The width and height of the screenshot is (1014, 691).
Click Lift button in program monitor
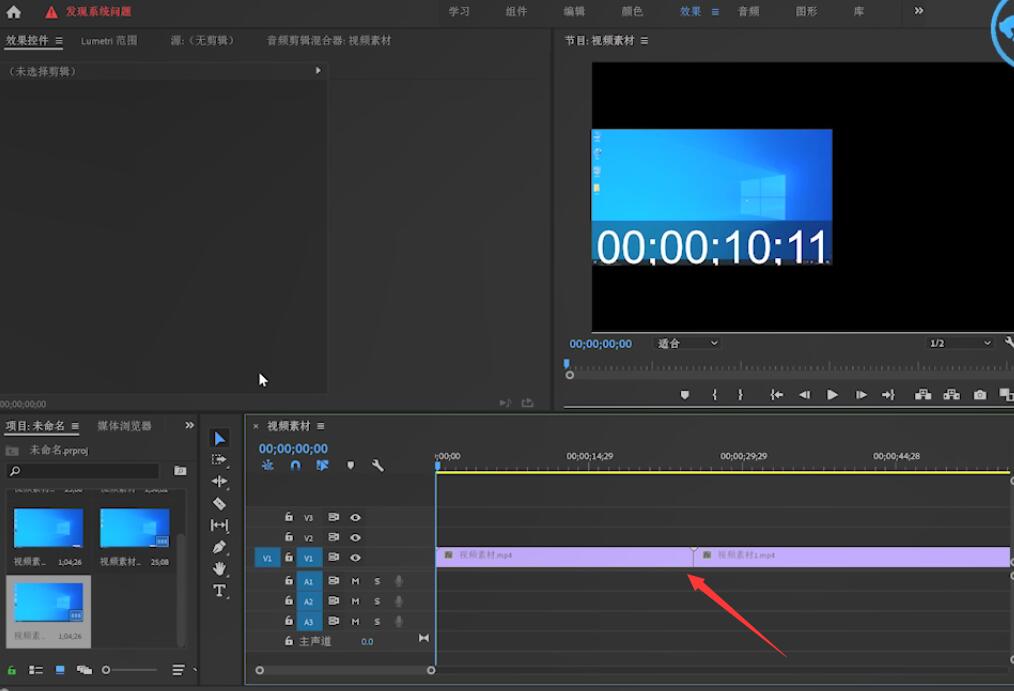923,395
